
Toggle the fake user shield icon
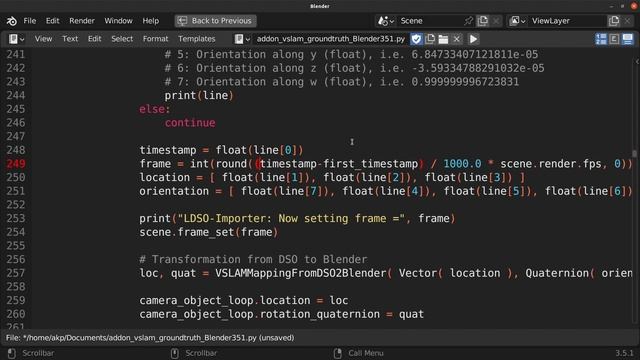[x=416, y=39]
